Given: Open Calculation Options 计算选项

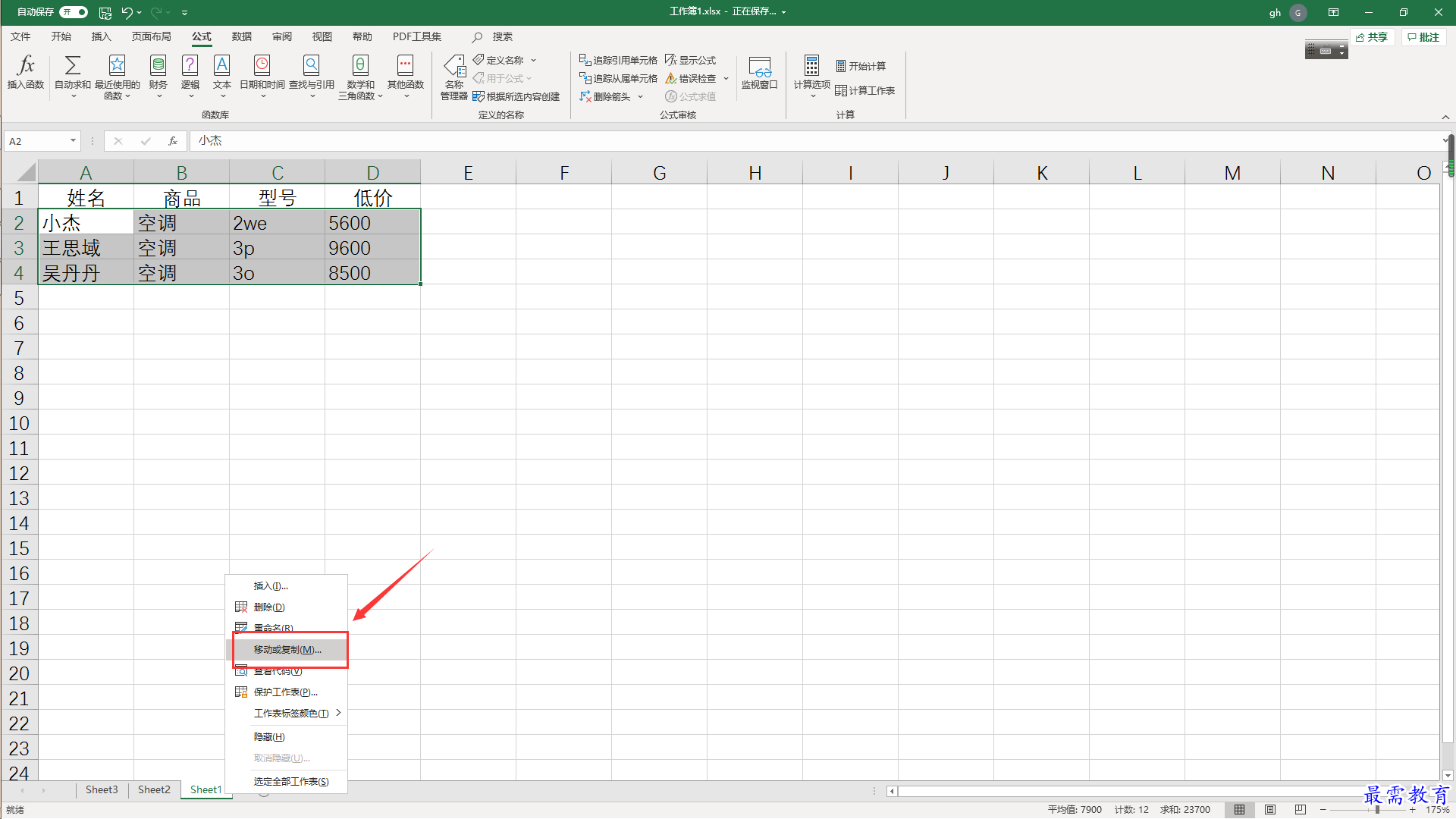Looking at the screenshot, I should coord(811,76).
